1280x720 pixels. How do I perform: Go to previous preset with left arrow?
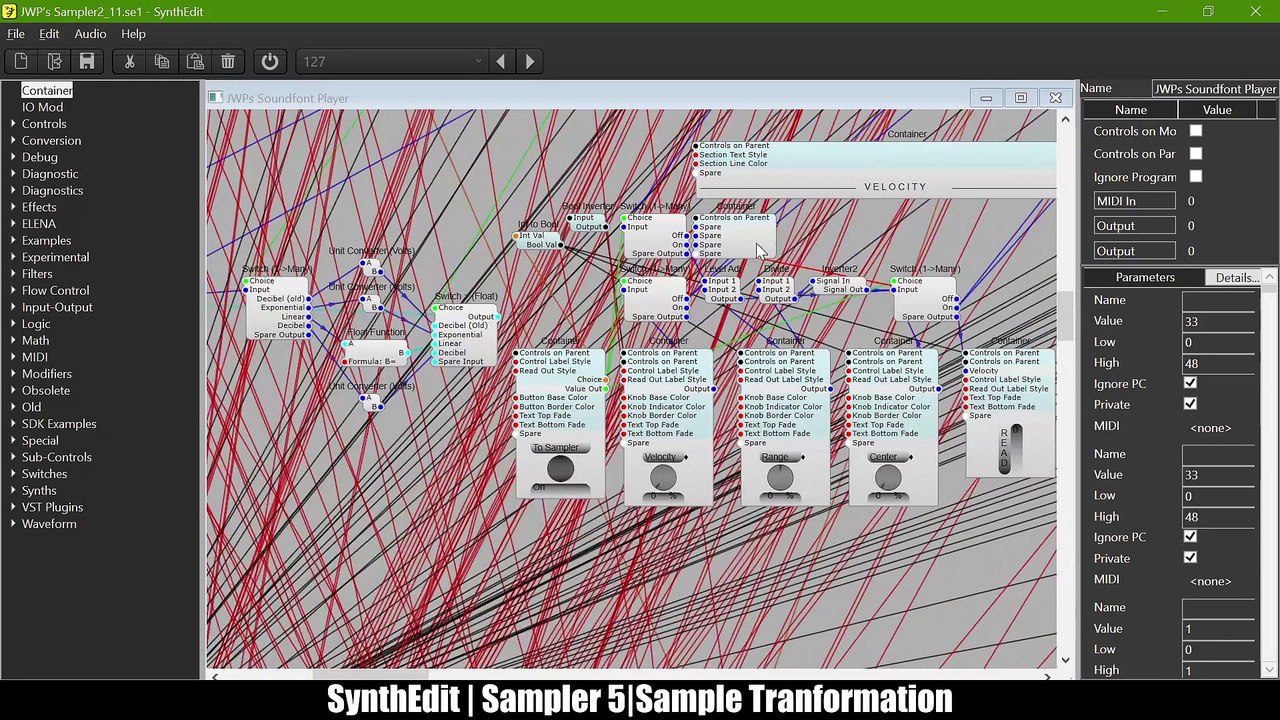click(x=501, y=62)
